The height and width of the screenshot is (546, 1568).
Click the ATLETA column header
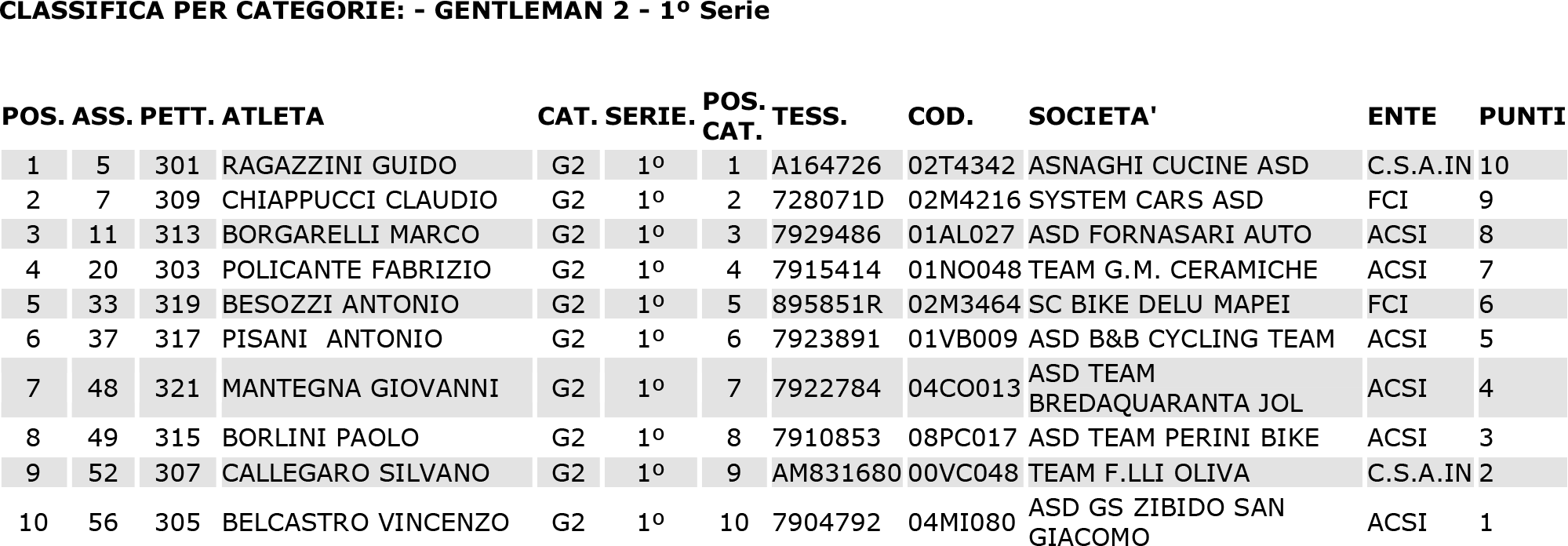tap(273, 116)
